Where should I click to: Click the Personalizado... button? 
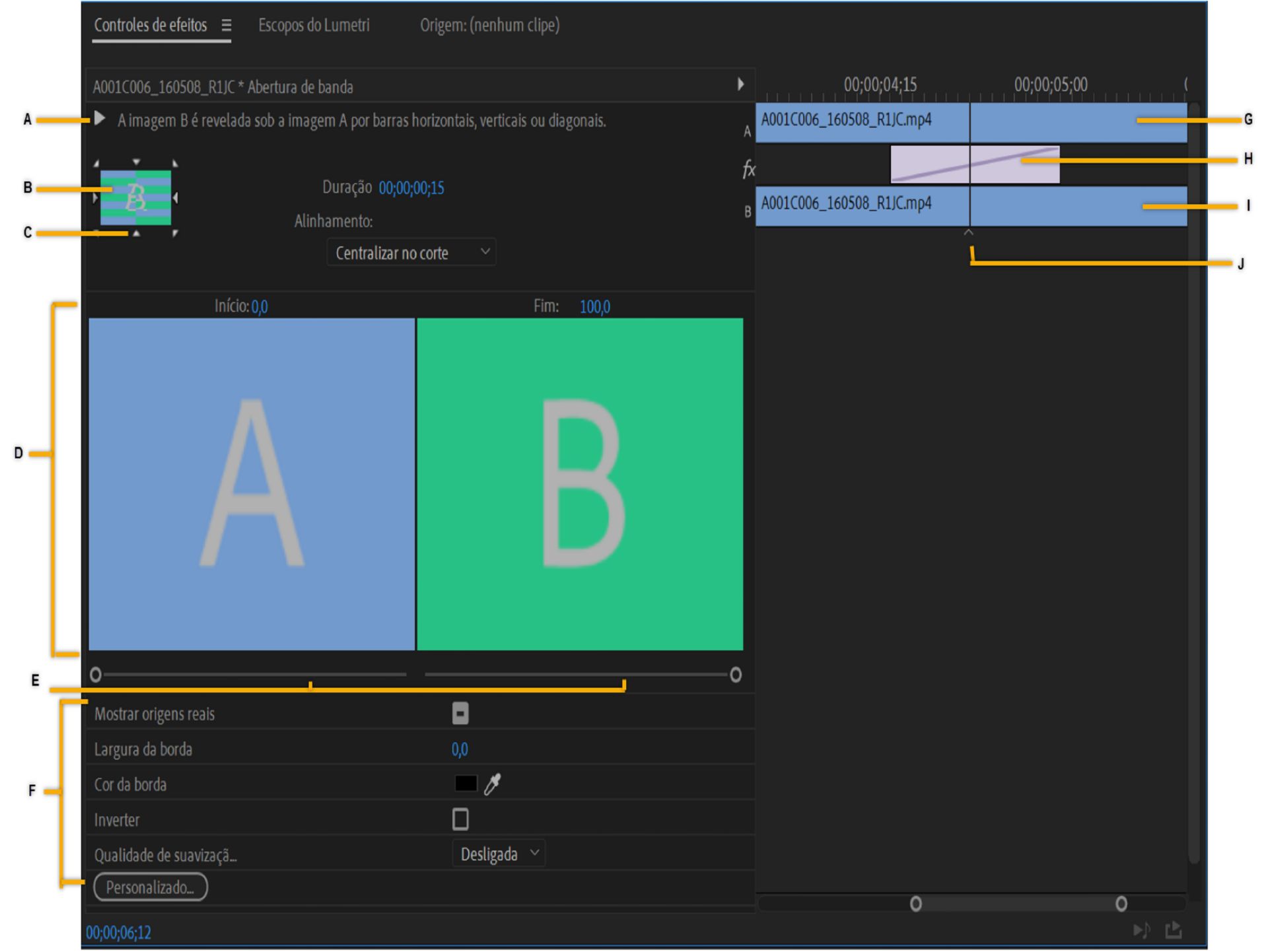(151, 887)
